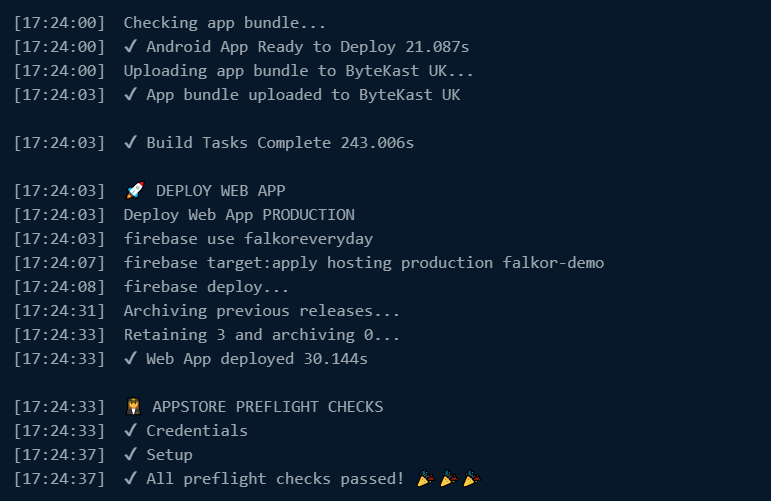Click the rocket emoji before DEPLOY WEB APP

pyautogui.click(x=135, y=190)
